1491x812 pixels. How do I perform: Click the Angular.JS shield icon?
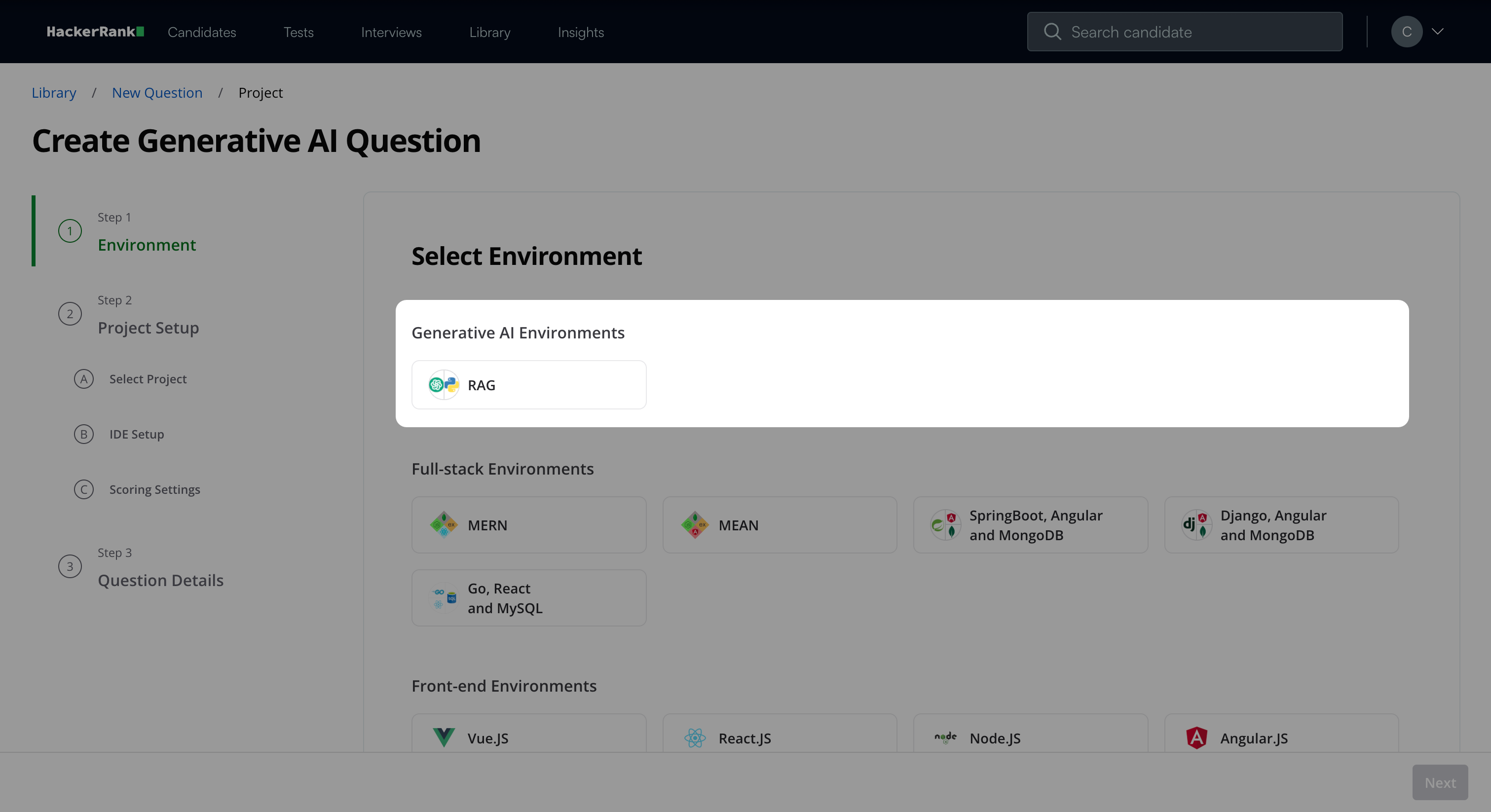[1196, 738]
